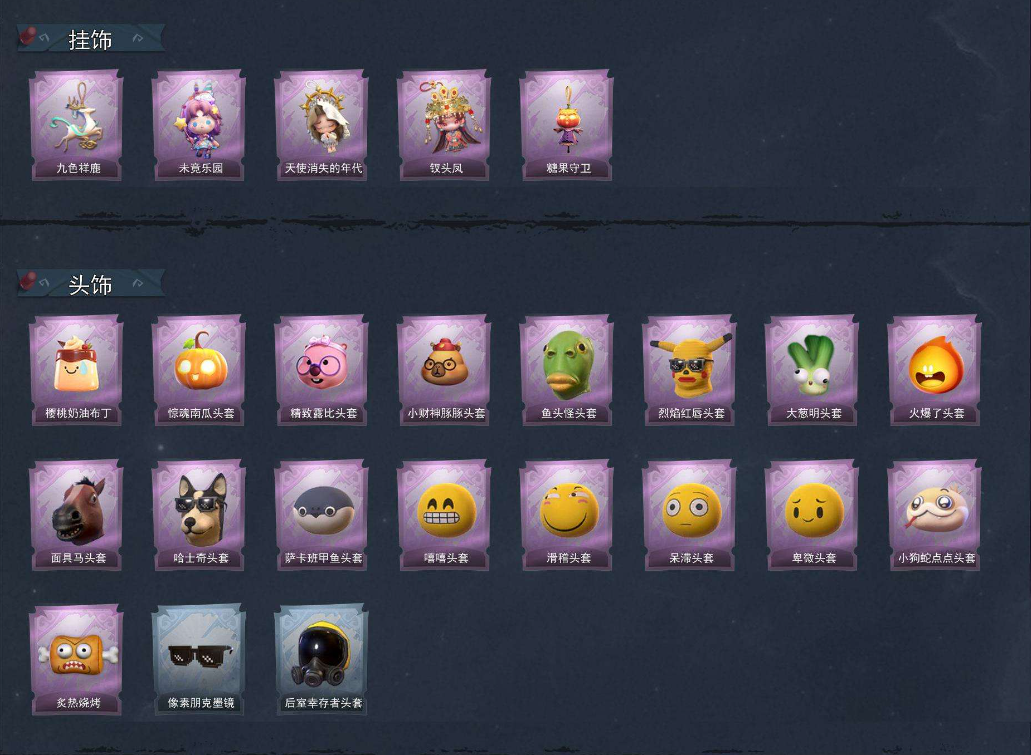Click the 头饰 section header

[x=91, y=284]
